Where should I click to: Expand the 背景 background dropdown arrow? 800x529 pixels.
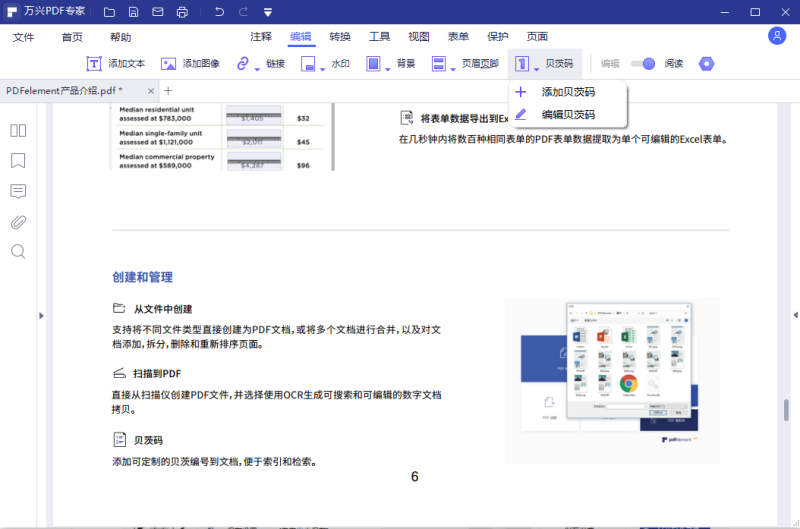pos(388,69)
